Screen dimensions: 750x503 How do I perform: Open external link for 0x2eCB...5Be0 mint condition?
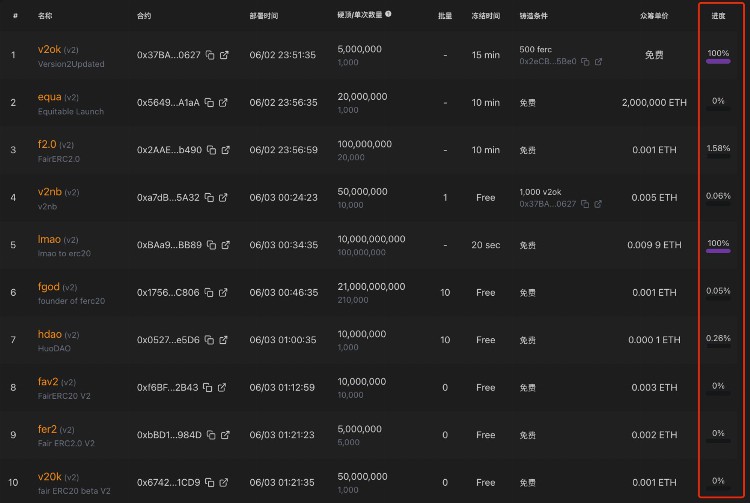(x=598, y=61)
